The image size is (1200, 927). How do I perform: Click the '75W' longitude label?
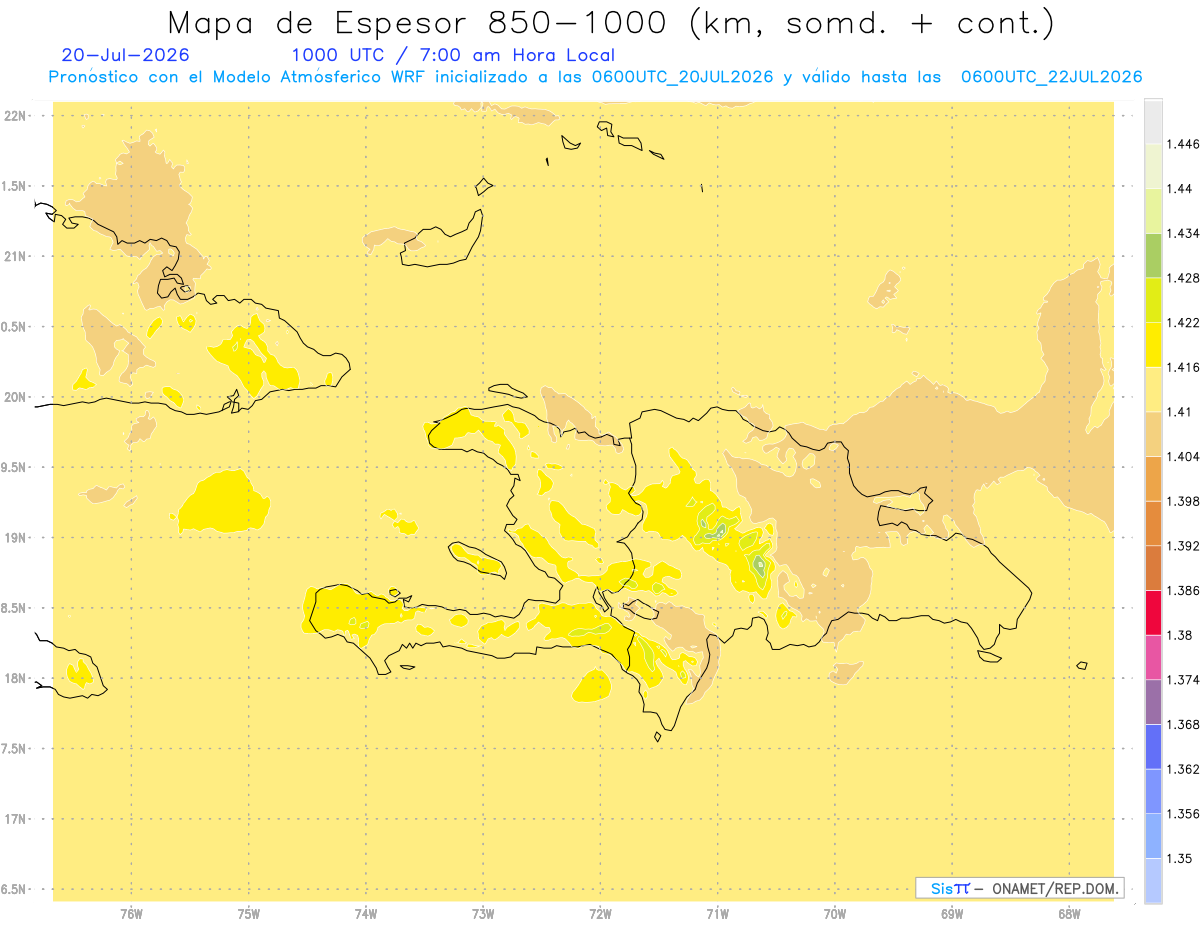click(249, 914)
